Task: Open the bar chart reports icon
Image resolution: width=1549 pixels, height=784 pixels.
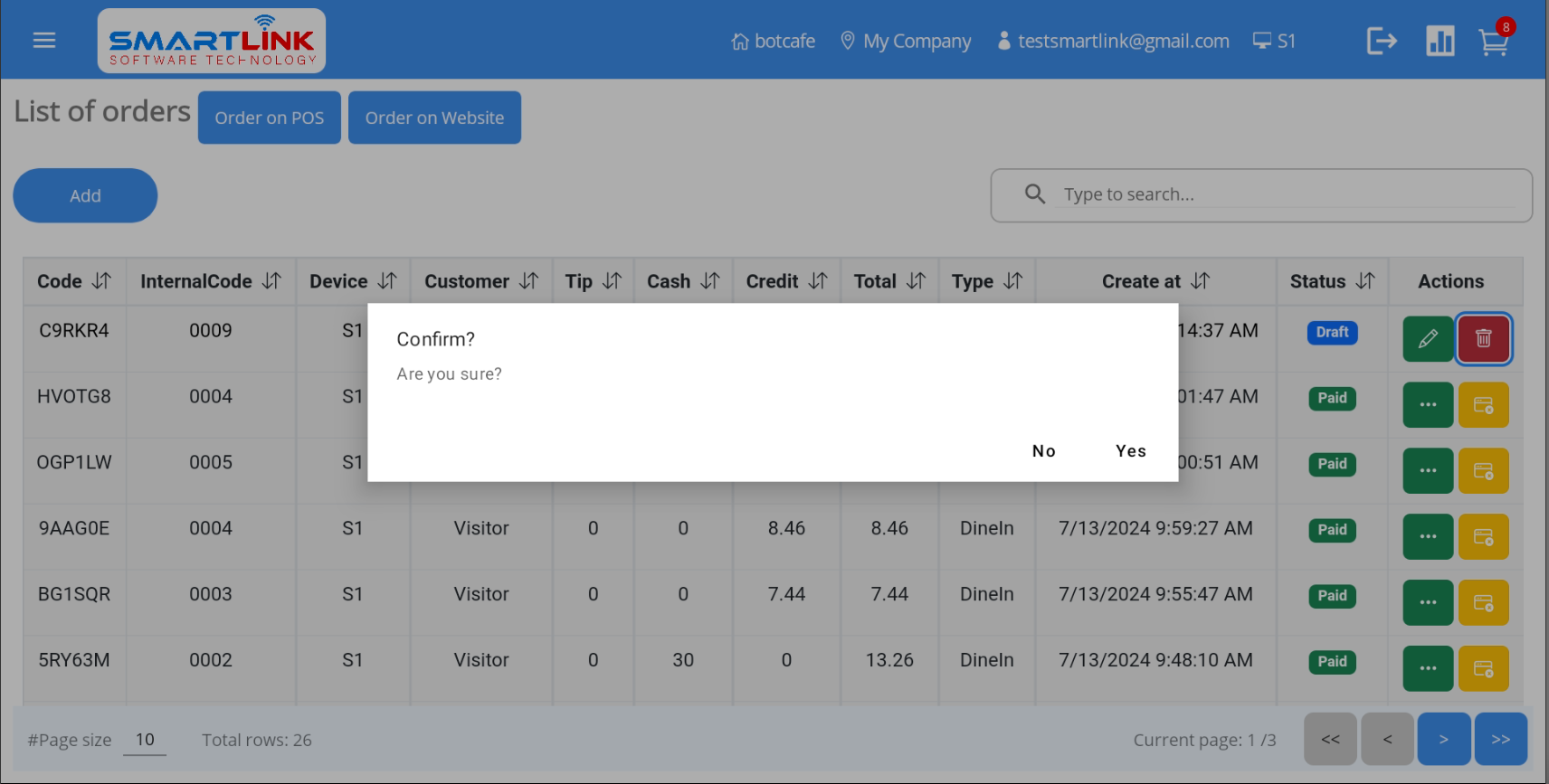Action: 1440,41
